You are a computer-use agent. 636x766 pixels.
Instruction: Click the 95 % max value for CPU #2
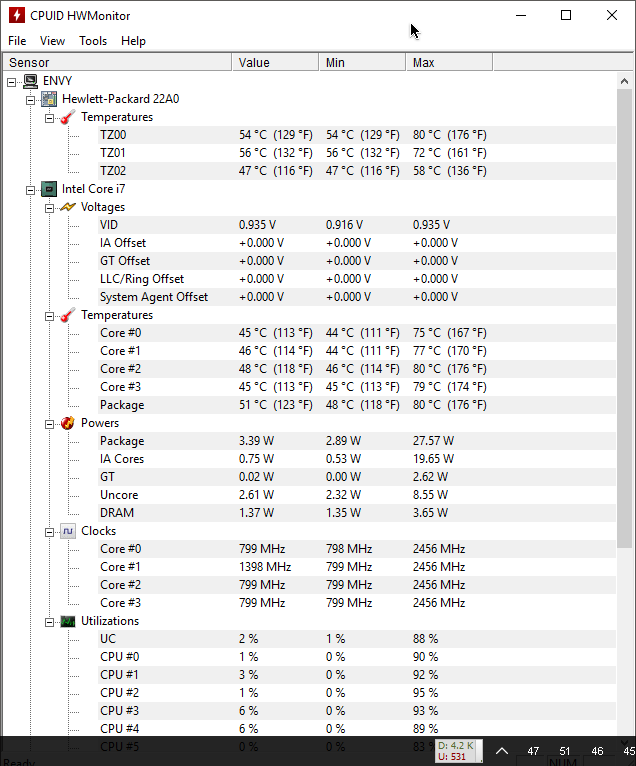pyautogui.click(x=425, y=693)
